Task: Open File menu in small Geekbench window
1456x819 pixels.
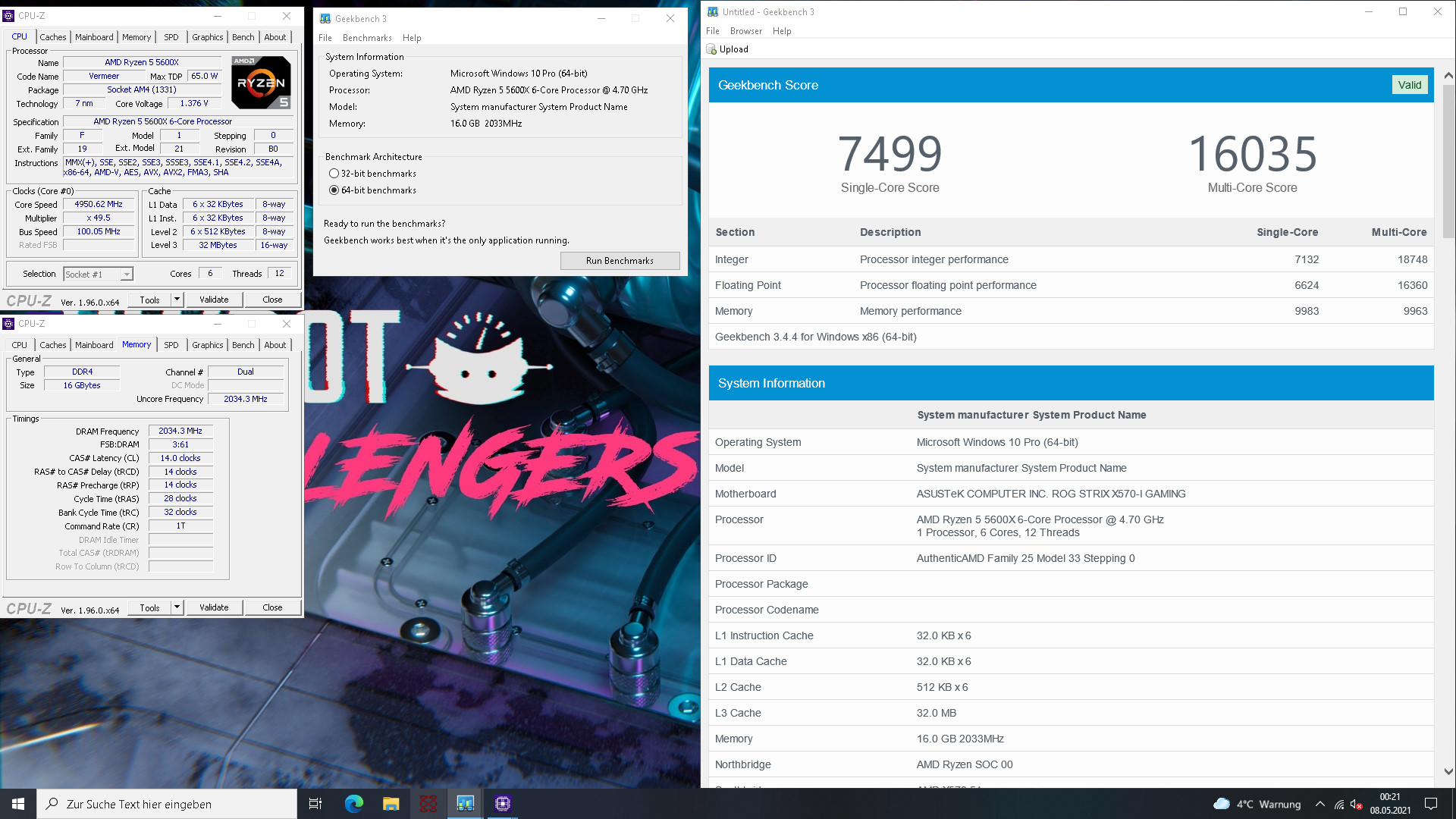Action: pos(325,38)
